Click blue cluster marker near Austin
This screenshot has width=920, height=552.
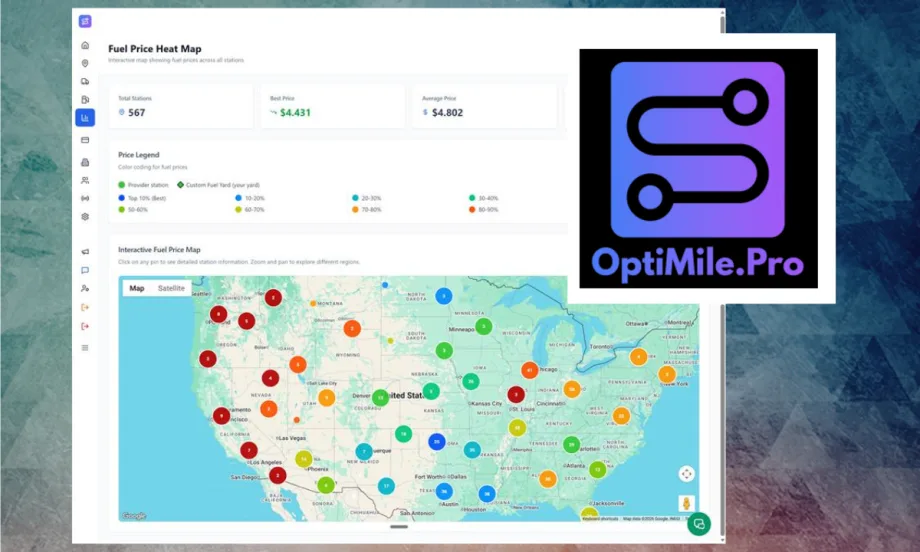[444, 491]
